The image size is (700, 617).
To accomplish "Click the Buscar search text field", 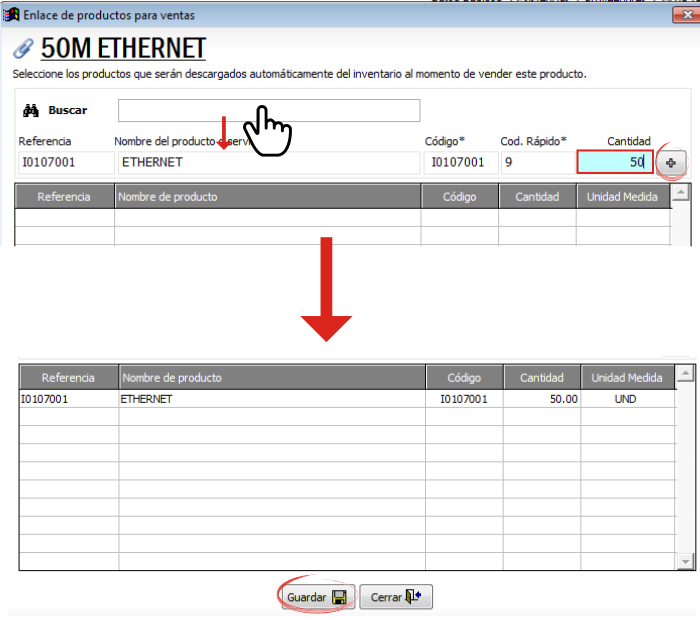I will click(269, 110).
